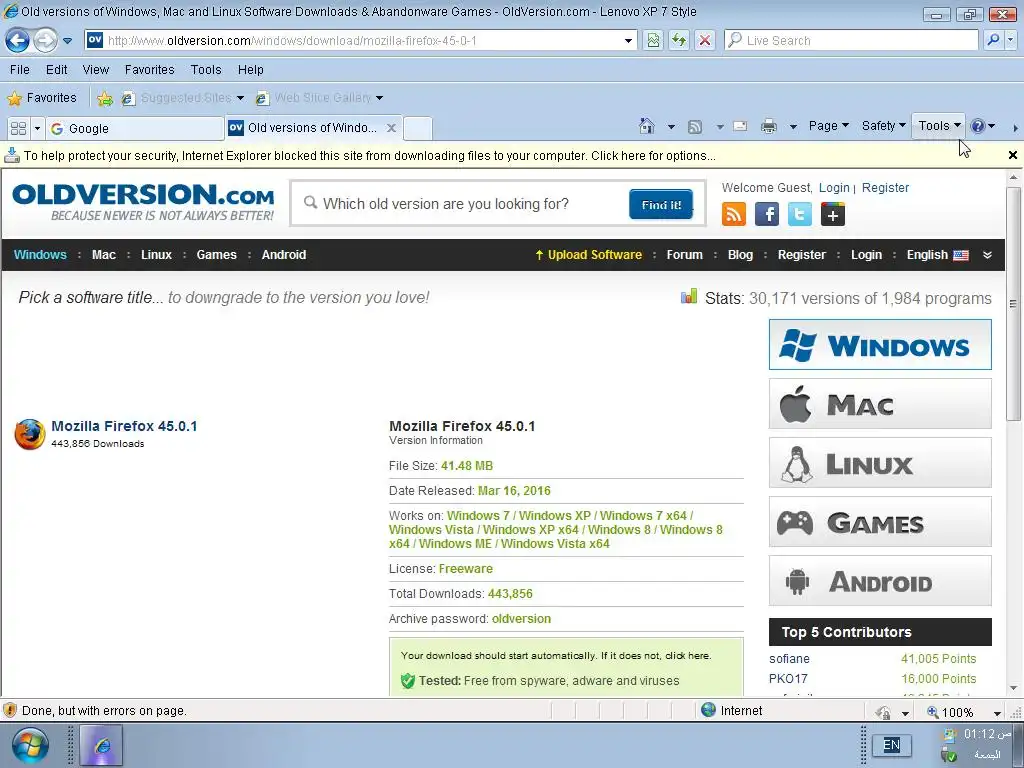Click the Add to Favorites Bar icon
Image resolution: width=1024 pixels, height=768 pixels.
(104, 98)
